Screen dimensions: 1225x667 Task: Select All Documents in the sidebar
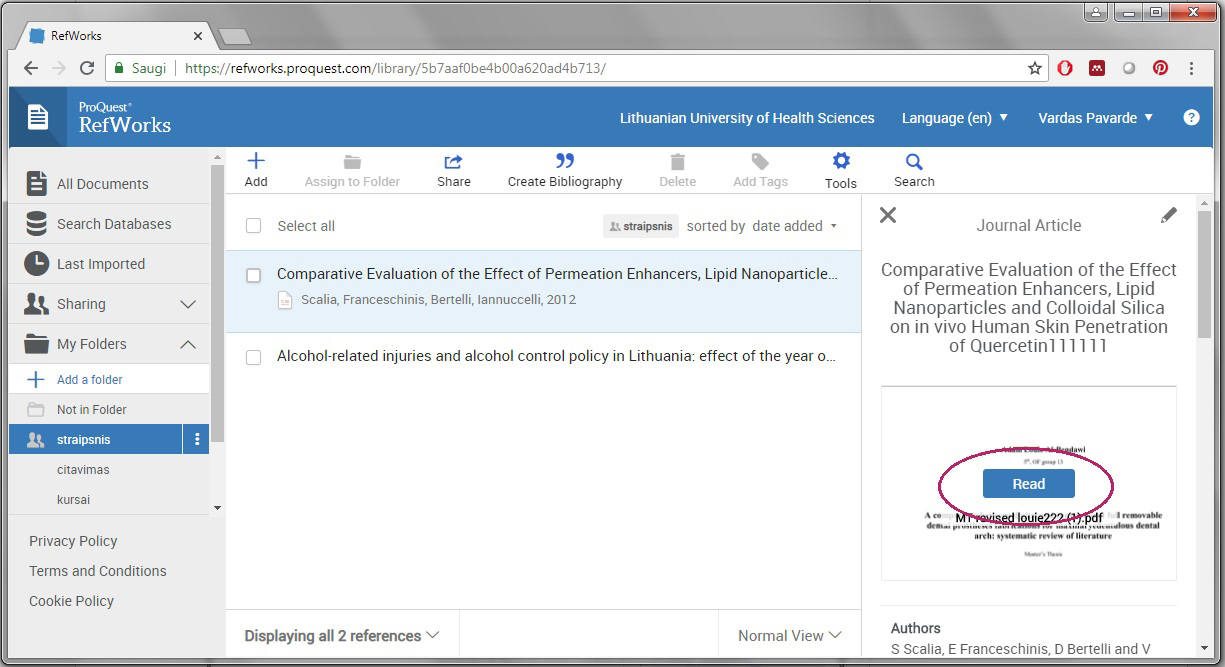pos(102,184)
